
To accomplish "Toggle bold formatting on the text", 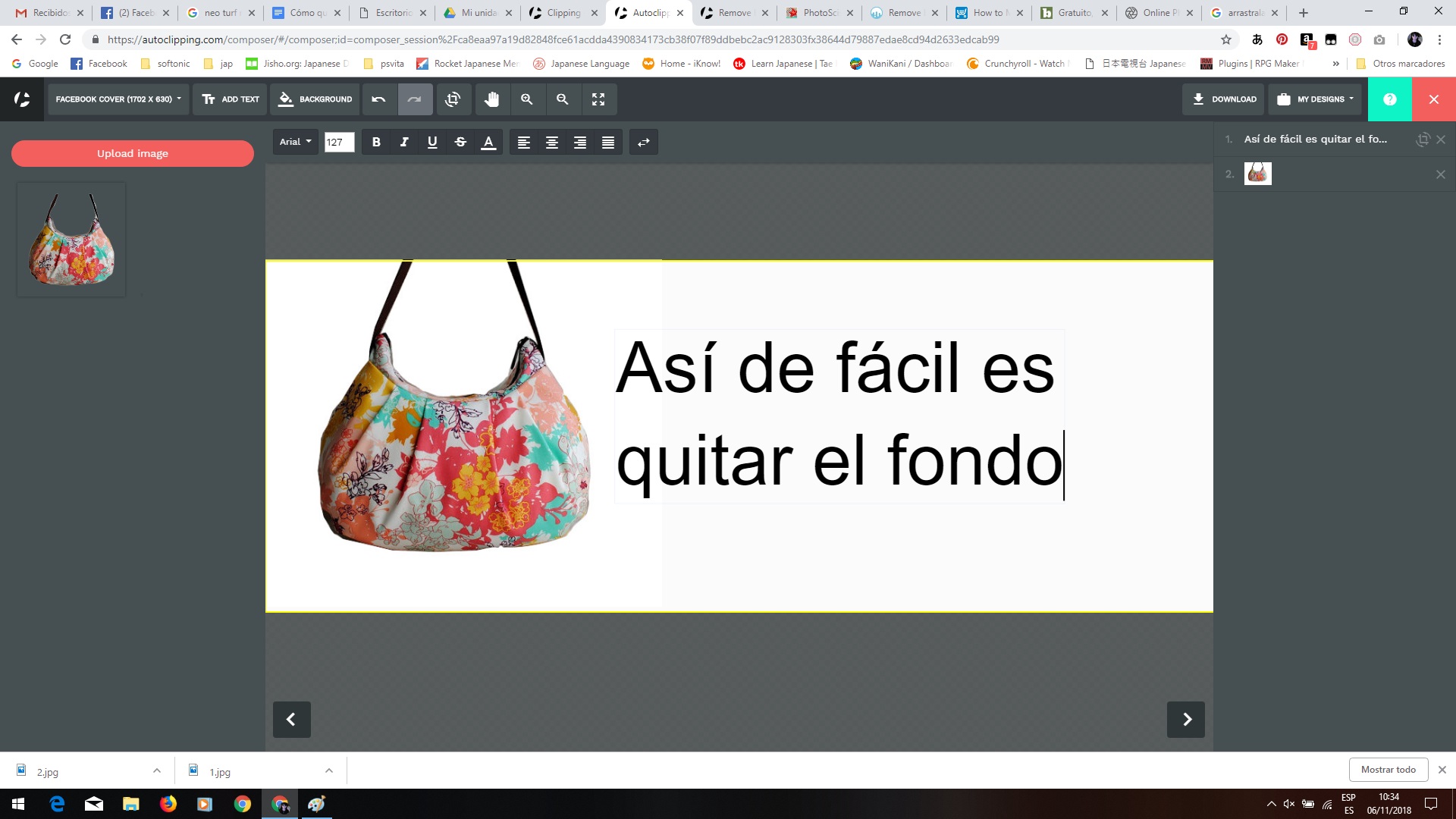I will 376,142.
